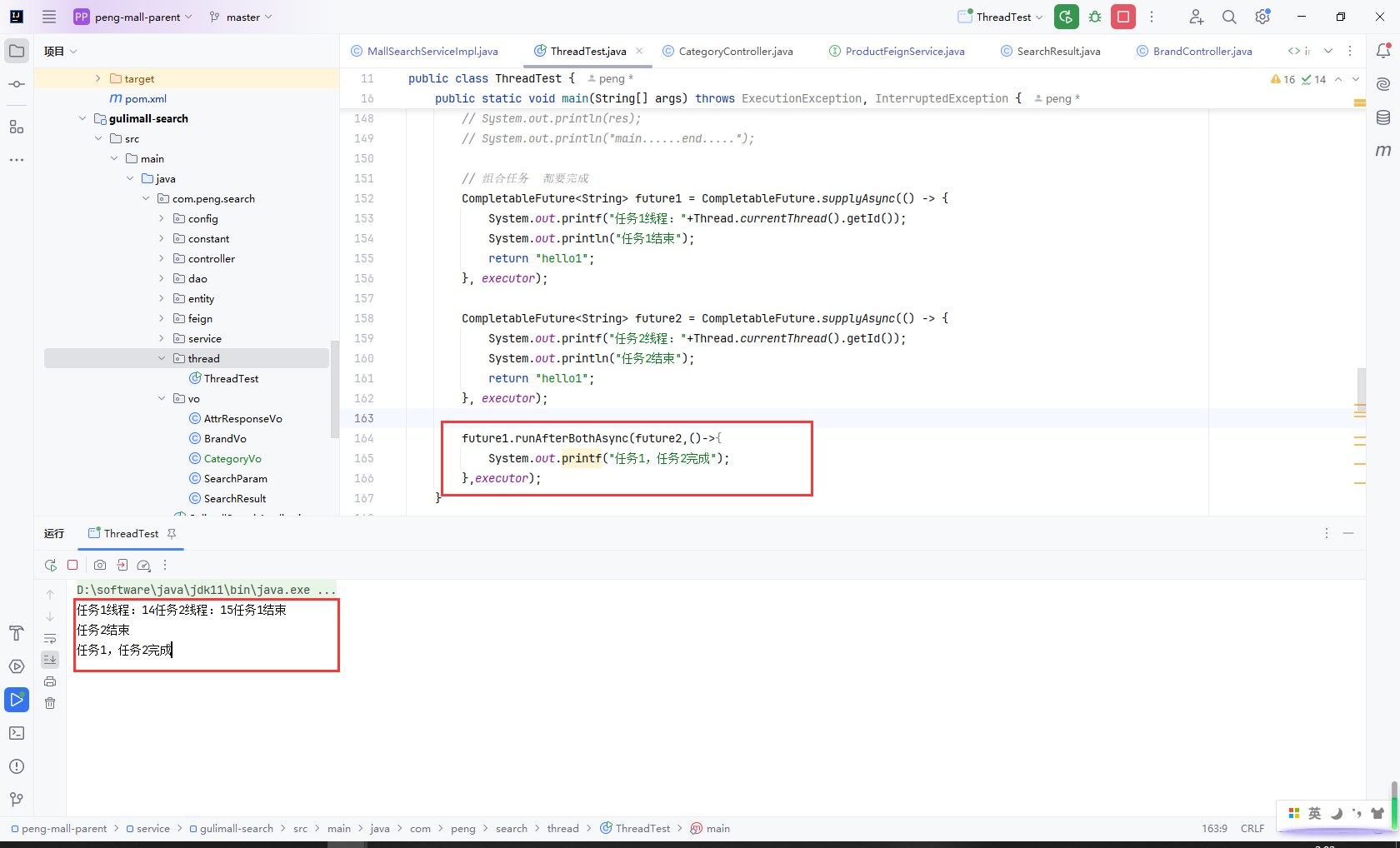The height and width of the screenshot is (848, 1400).
Task: Select pom.xml in the project tree
Action: coord(138,98)
